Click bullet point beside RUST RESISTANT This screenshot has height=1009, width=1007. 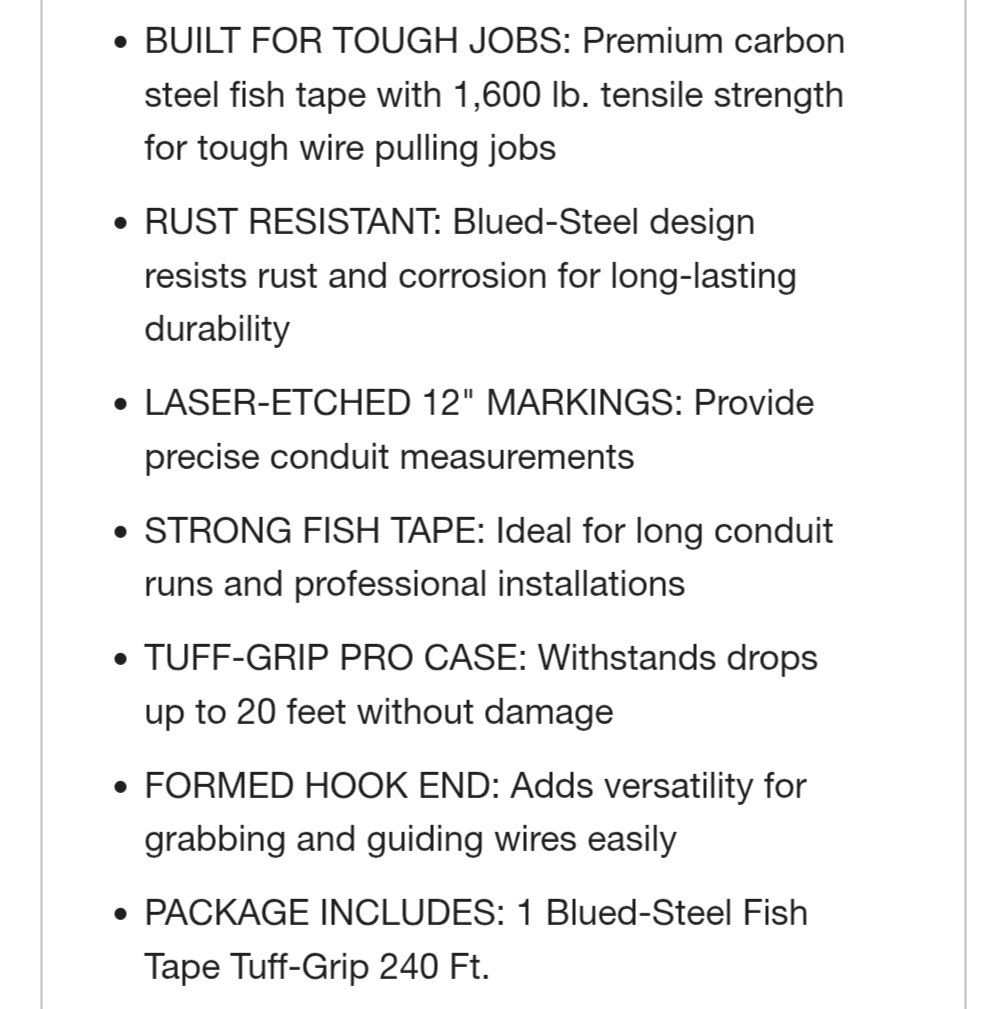click(x=120, y=224)
